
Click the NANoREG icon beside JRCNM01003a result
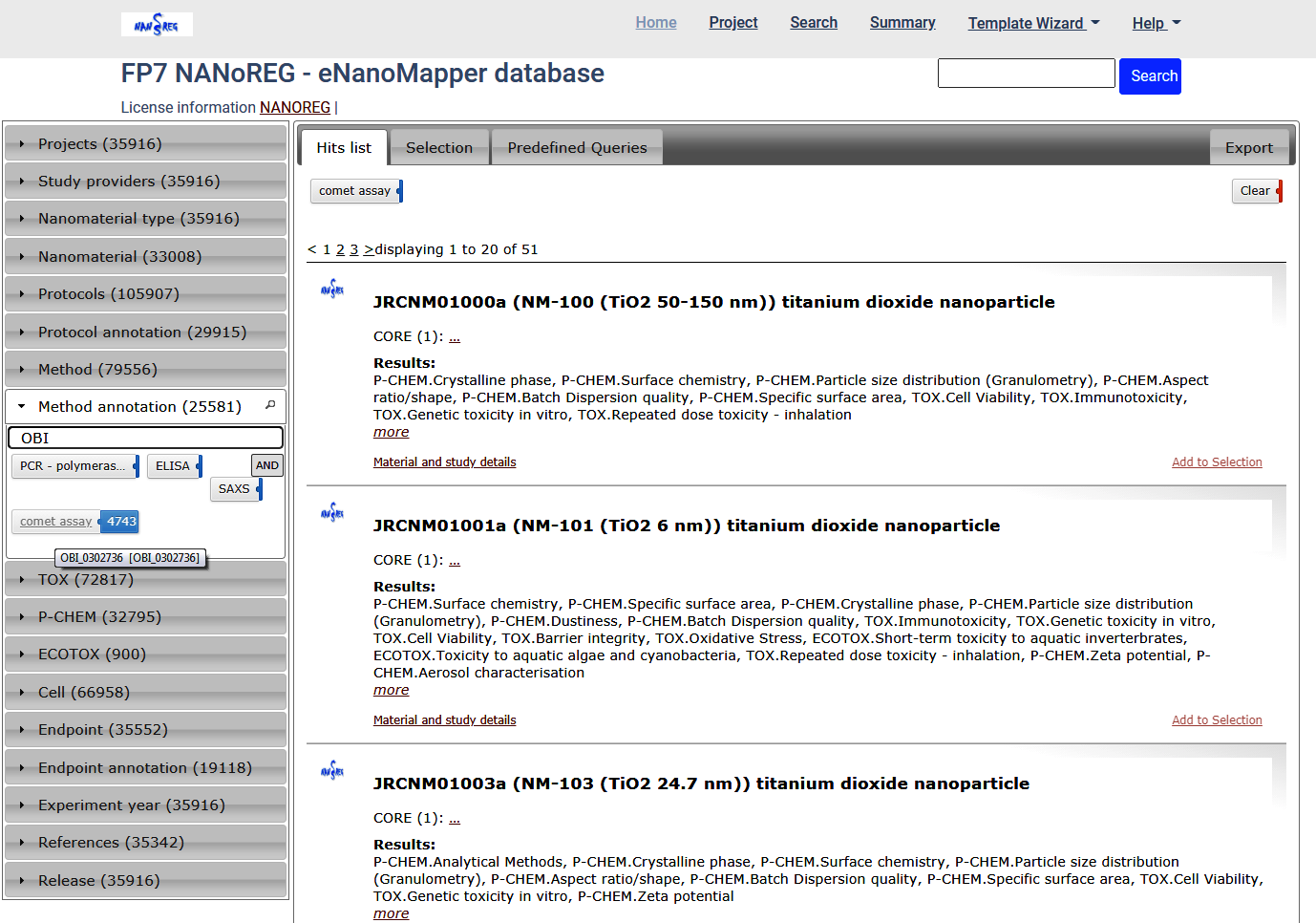click(332, 771)
